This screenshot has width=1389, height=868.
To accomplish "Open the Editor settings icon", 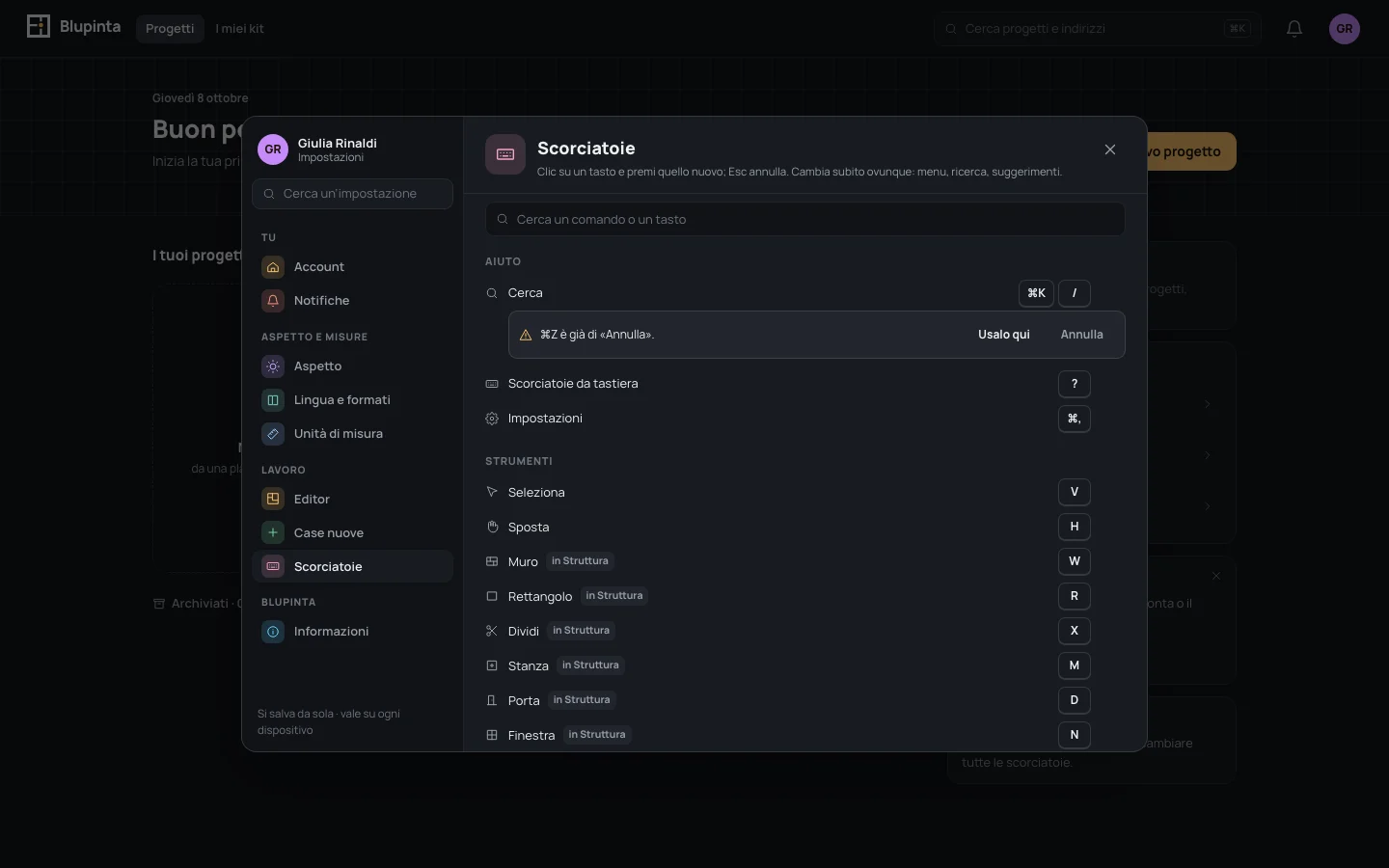I will coord(273,500).
